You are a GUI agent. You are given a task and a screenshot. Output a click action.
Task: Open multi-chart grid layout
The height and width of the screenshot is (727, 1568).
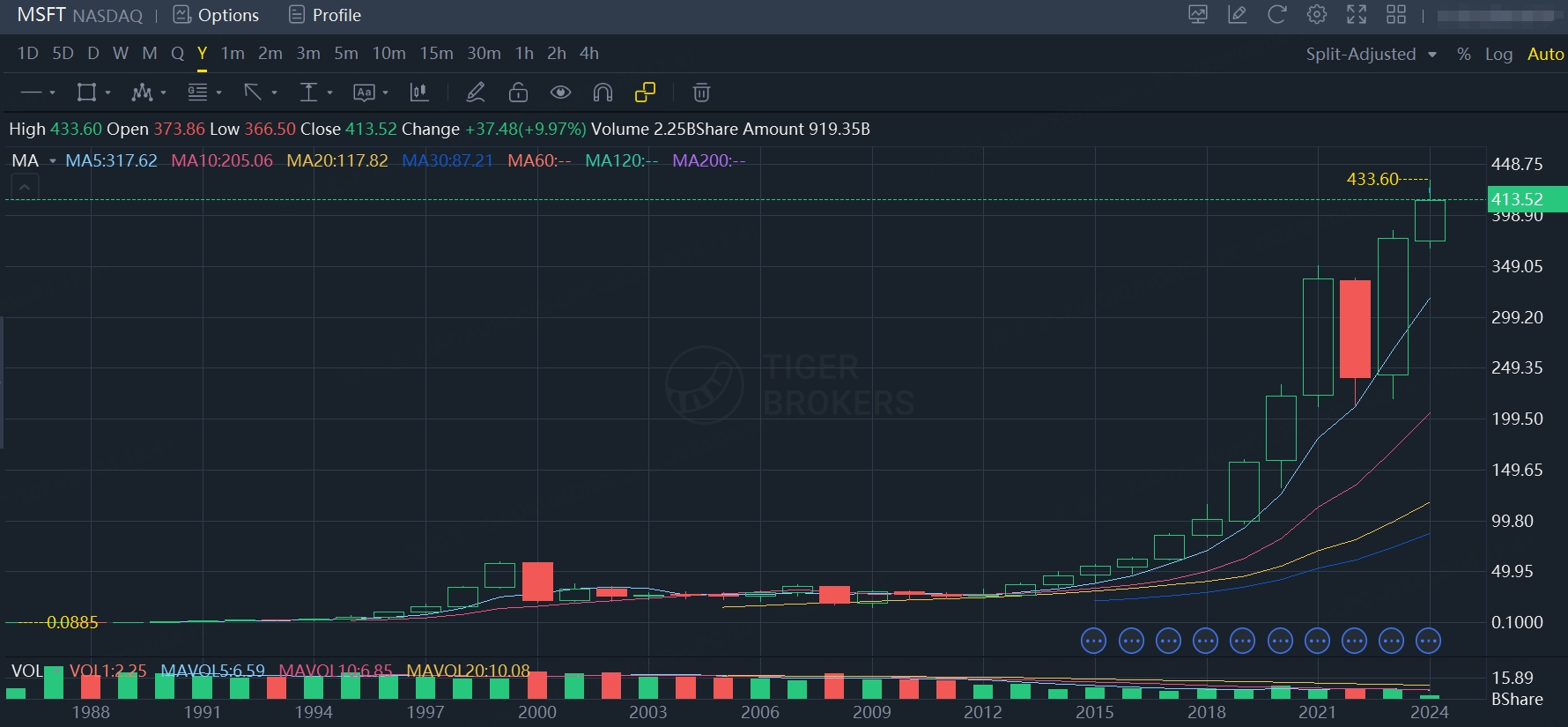(x=1396, y=14)
